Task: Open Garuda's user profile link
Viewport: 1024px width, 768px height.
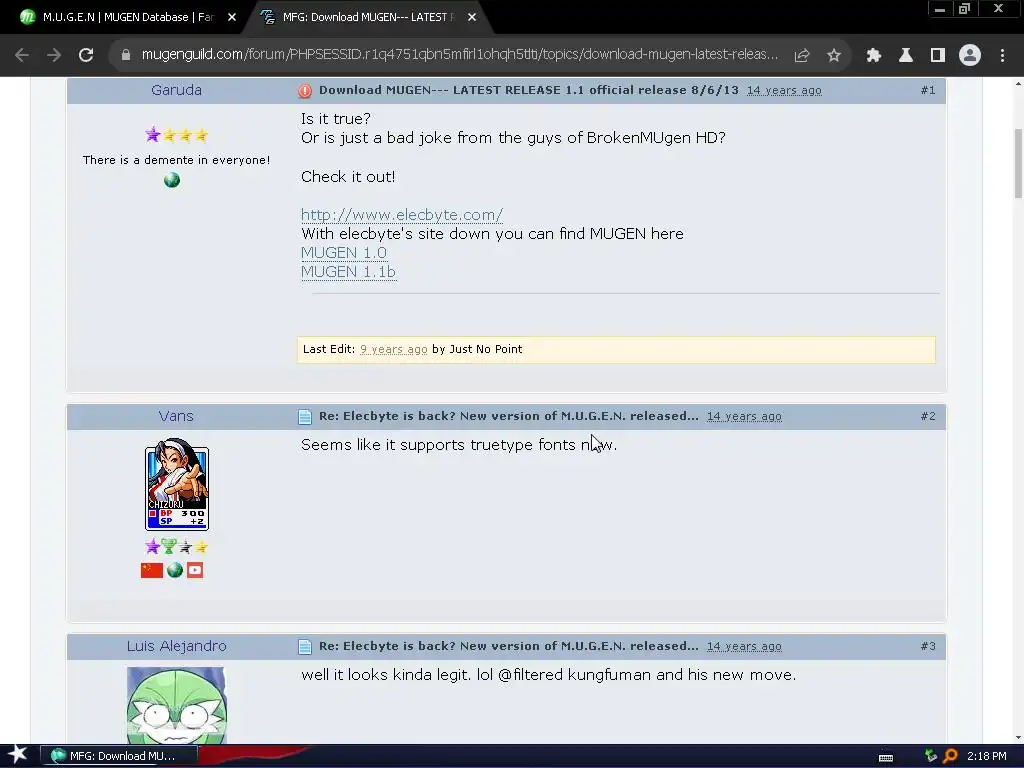Action: click(176, 90)
